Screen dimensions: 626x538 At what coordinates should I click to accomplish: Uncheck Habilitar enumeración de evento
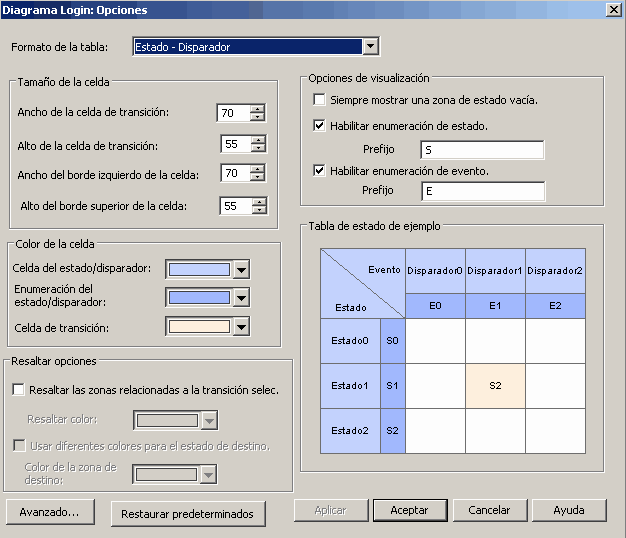pyautogui.click(x=319, y=171)
